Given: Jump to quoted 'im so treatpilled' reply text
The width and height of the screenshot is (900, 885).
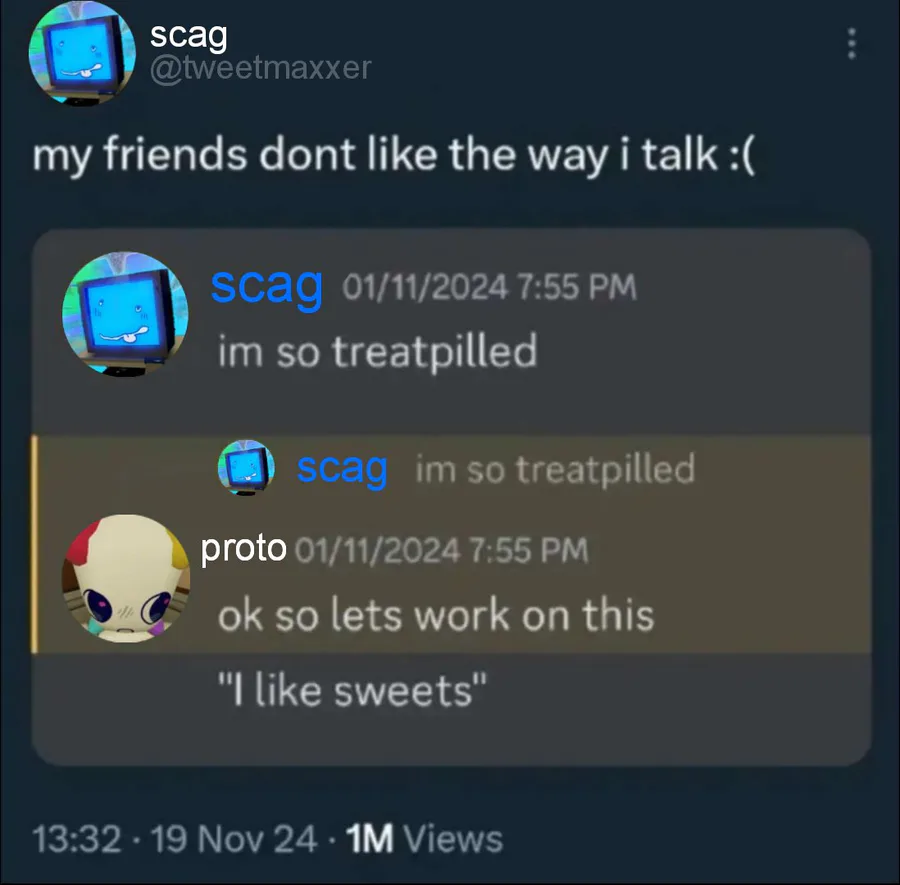Looking at the screenshot, I should point(555,469).
